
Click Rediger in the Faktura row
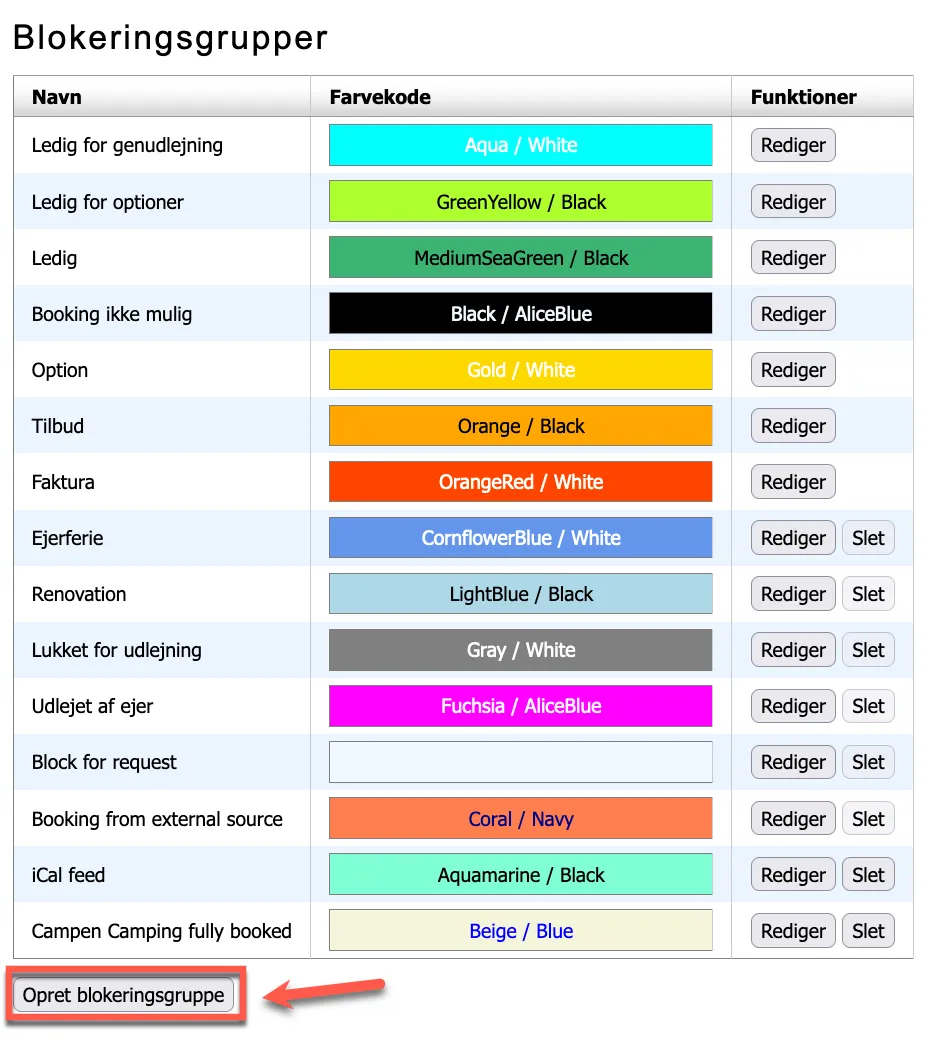pos(793,482)
